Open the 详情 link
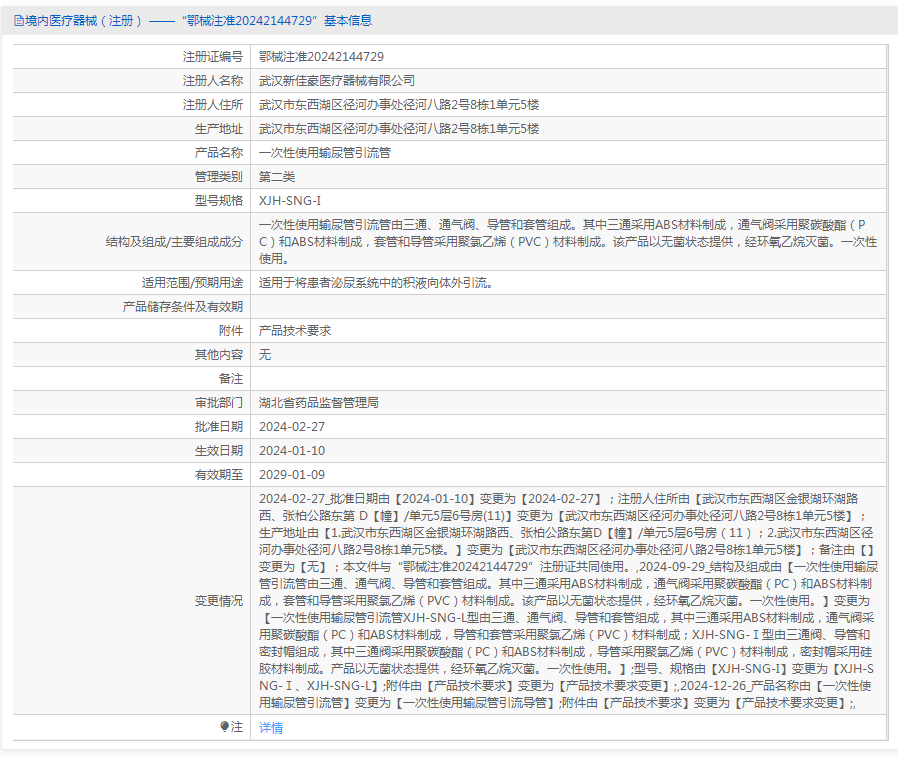 pos(271,728)
